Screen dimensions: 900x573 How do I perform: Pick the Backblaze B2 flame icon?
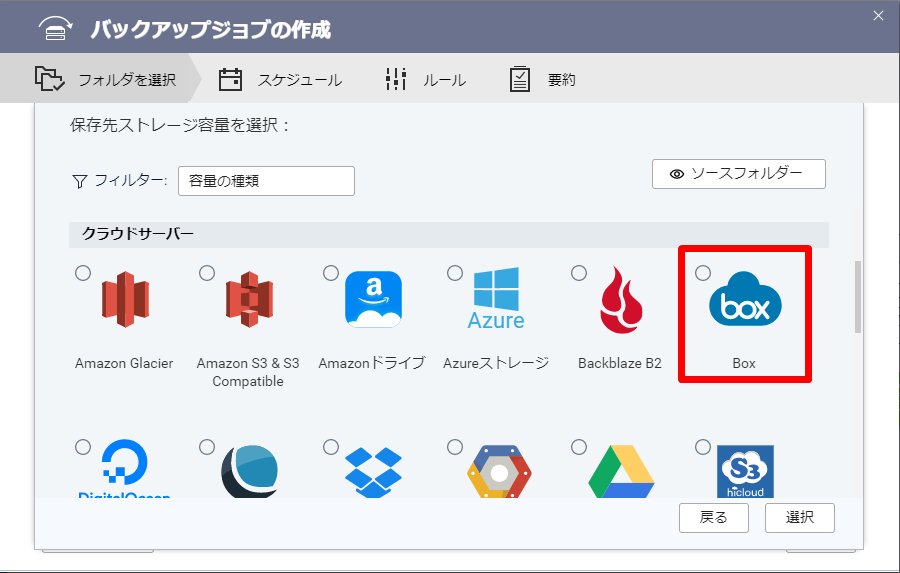pyautogui.click(x=620, y=299)
